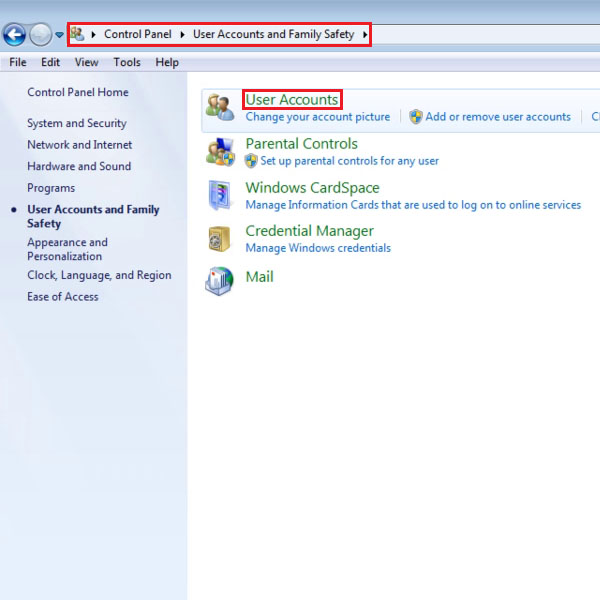Click the Credential Manager safe icon
The width and height of the screenshot is (600, 600).
click(x=219, y=239)
